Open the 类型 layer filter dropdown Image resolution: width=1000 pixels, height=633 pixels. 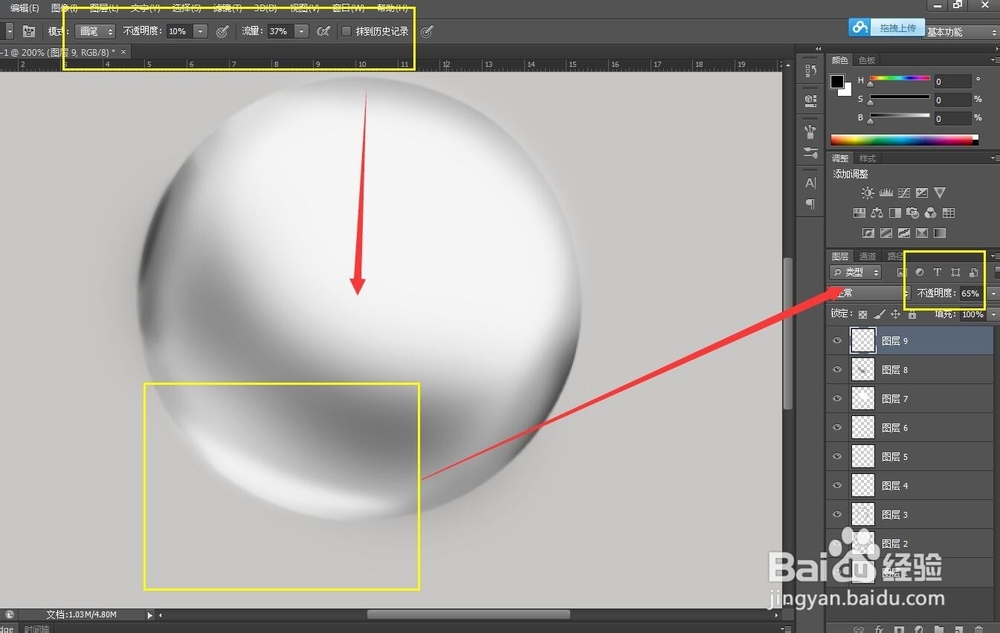coord(855,272)
